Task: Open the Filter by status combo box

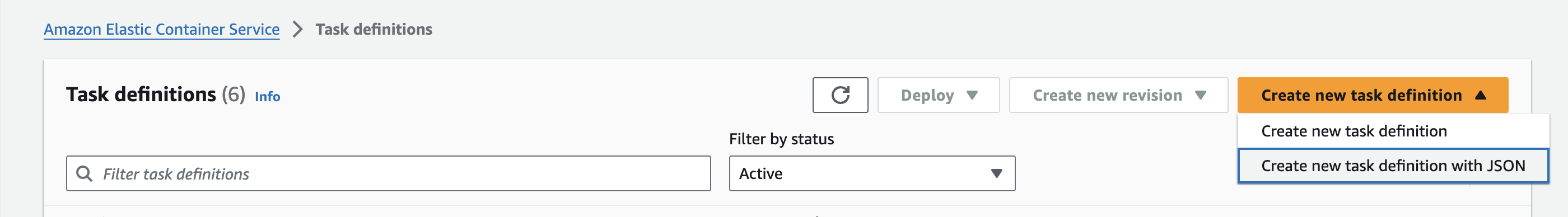Action: pyautogui.click(x=872, y=173)
